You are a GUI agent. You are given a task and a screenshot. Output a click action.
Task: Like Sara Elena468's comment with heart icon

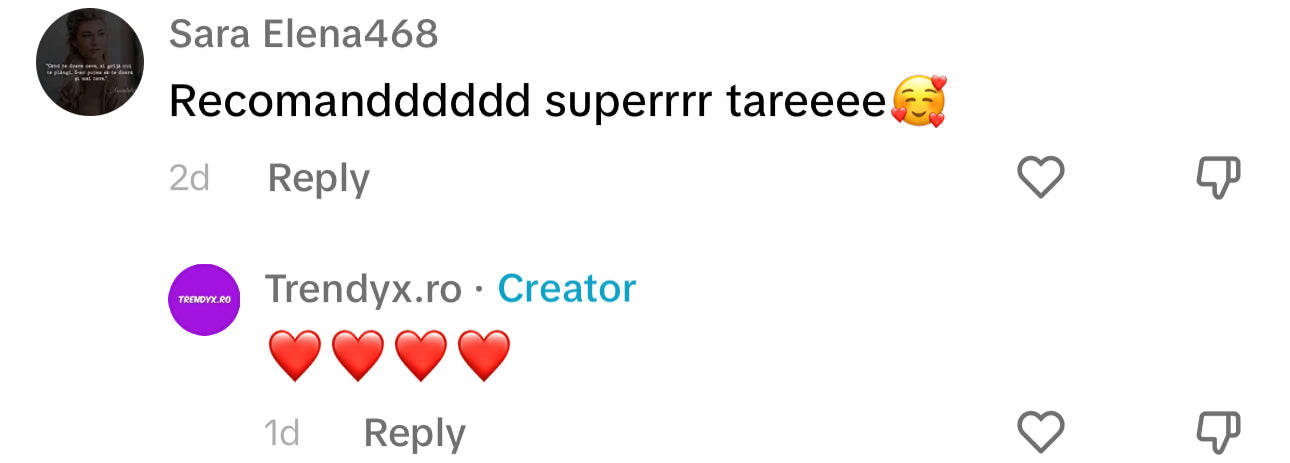tap(1040, 178)
